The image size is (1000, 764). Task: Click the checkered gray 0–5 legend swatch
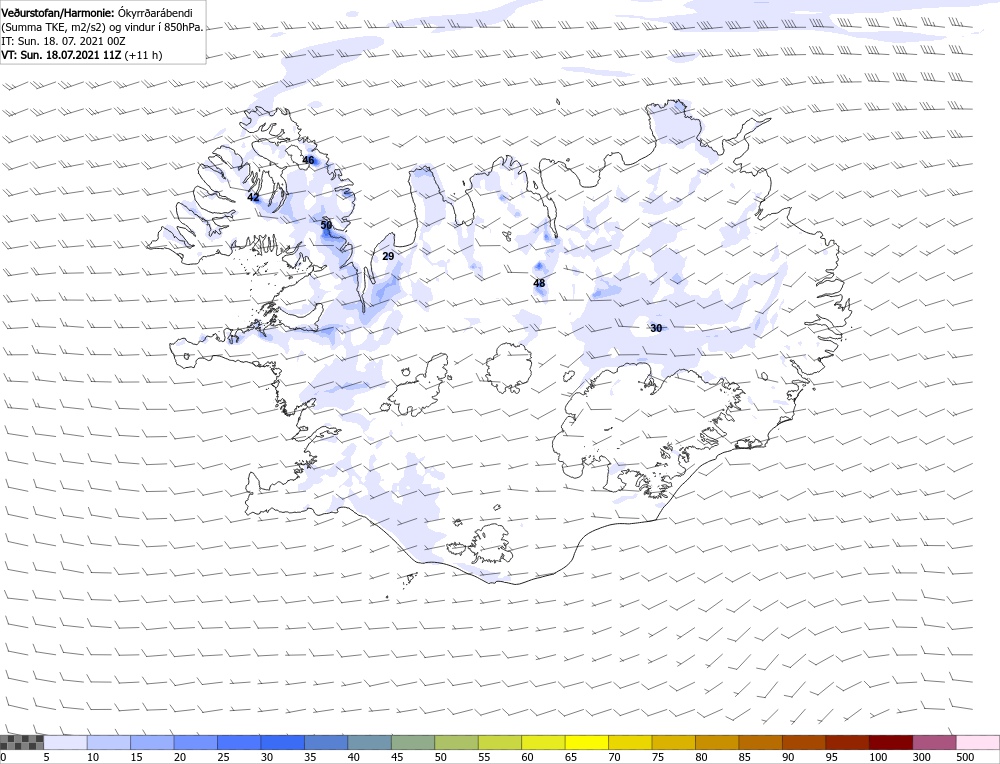click(x=22, y=742)
